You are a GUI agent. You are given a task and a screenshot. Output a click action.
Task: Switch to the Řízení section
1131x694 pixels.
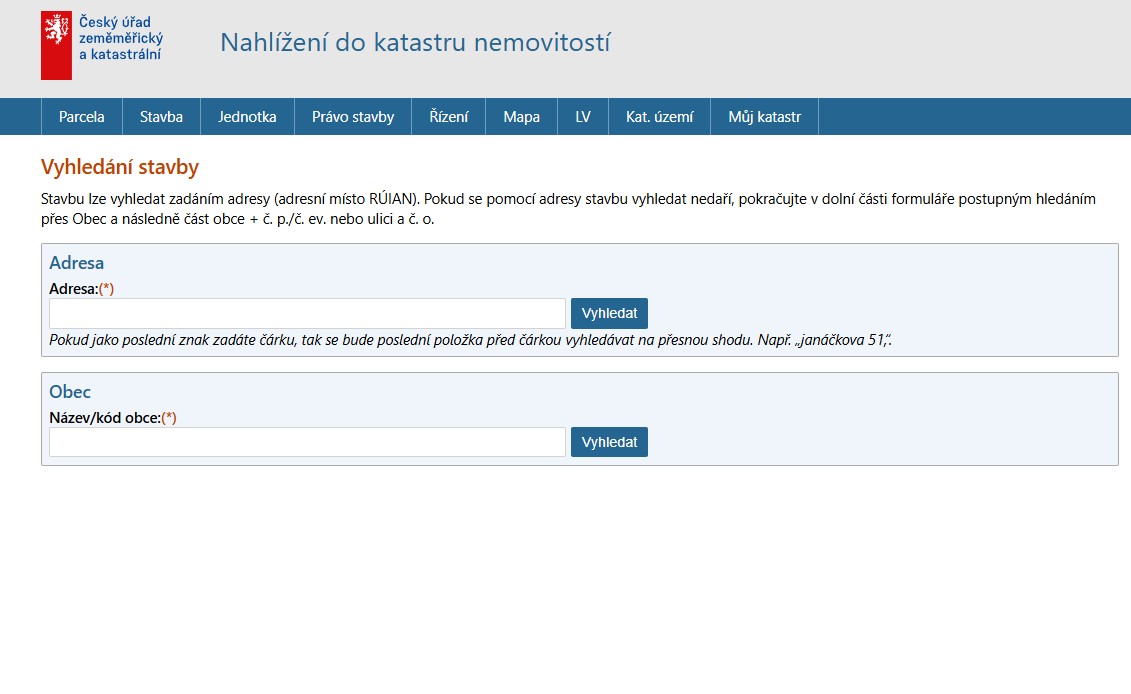click(x=448, y=117)
